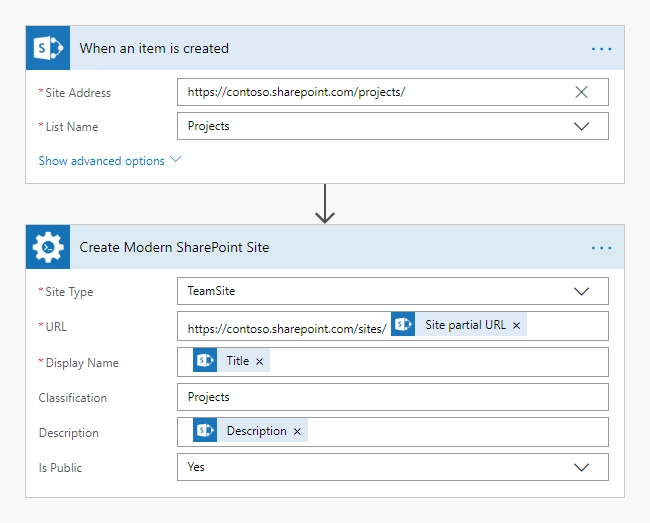Click the Display Name input field
The height and width of the screenshot is (523, 650).
click(x=393, y=362)
